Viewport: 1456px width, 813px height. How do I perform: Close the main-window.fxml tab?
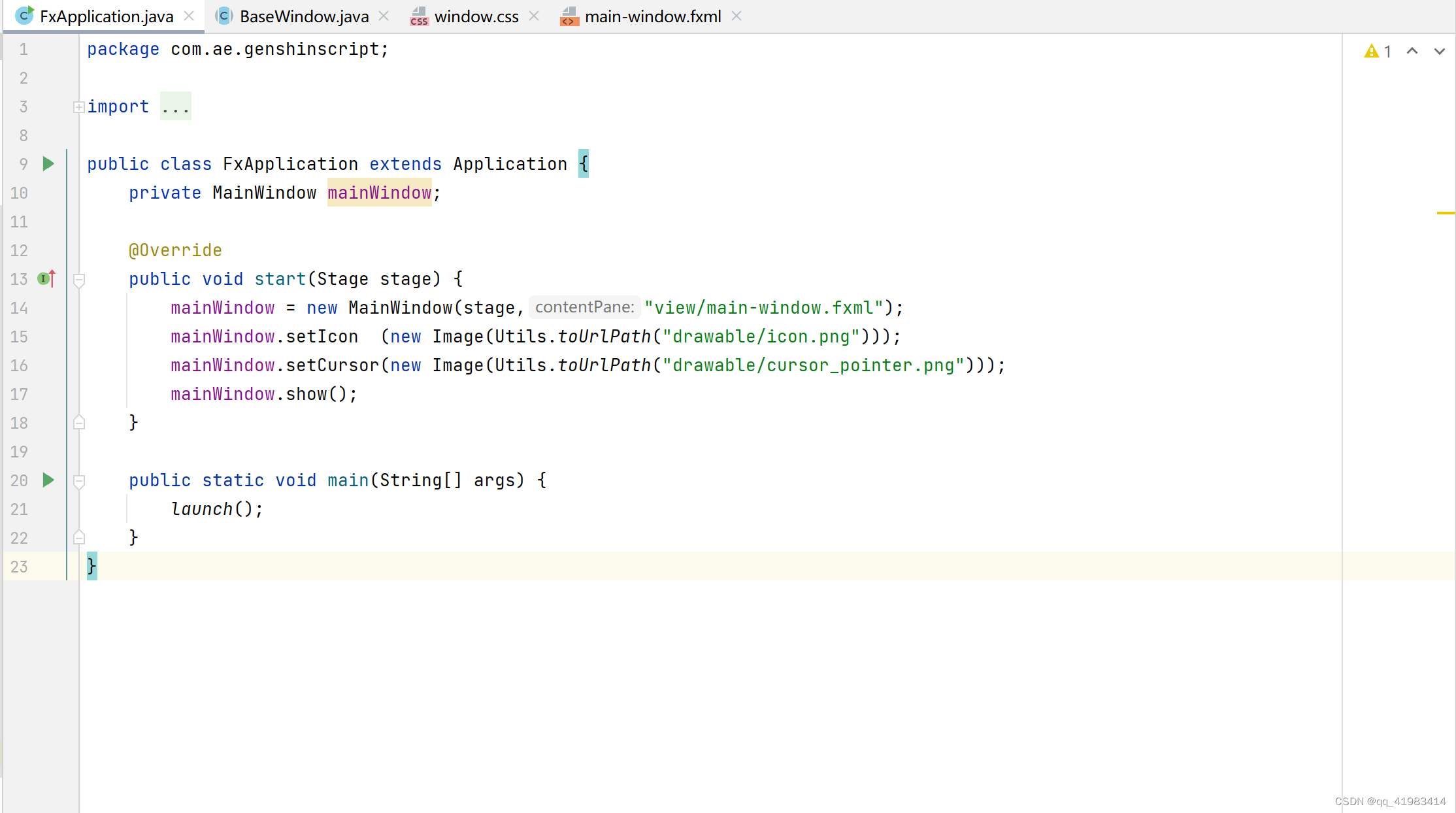pyautogui.click(x=736, y=16)
